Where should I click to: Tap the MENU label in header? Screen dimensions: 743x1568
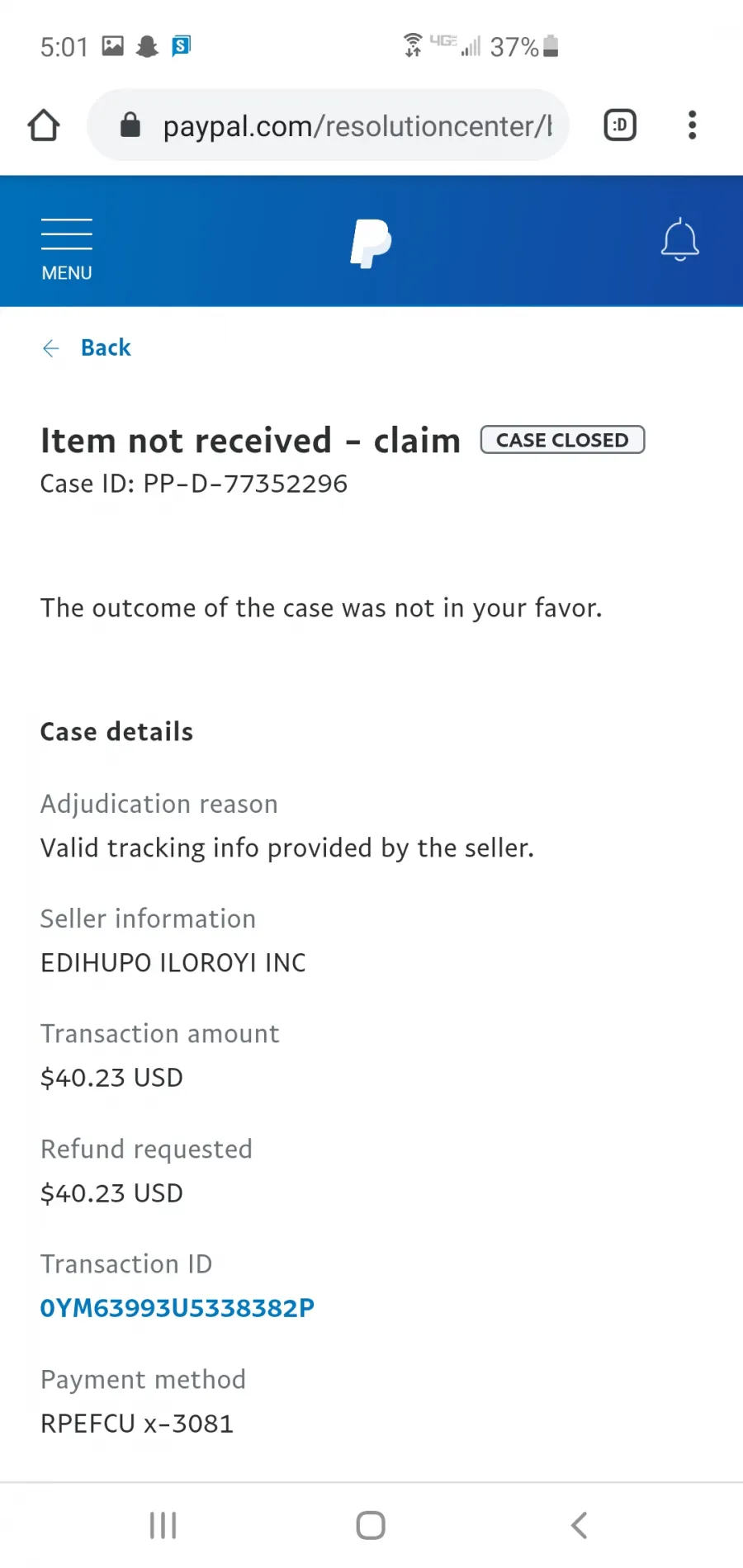click(x=67, y=273)
